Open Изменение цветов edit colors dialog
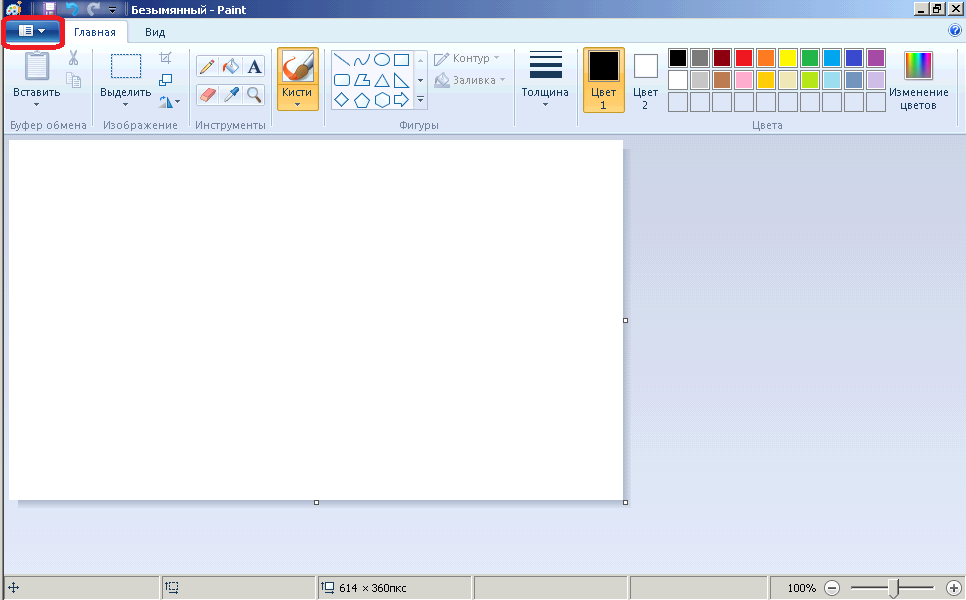Screen dimensions: 966x600 coord(919,80)
